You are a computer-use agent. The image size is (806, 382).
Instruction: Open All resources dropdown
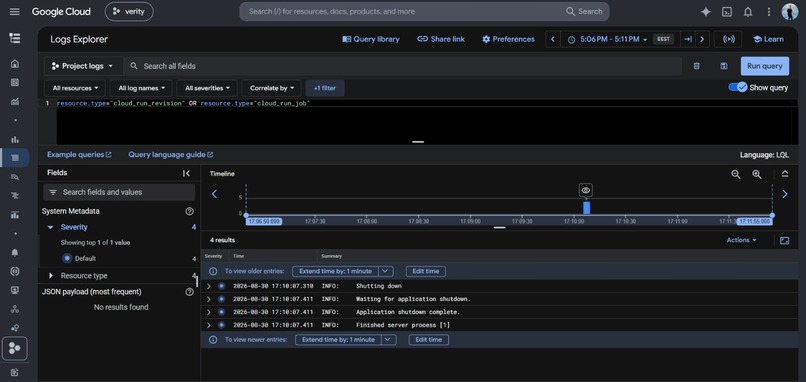pyautogui.click(x=75, y=88)
